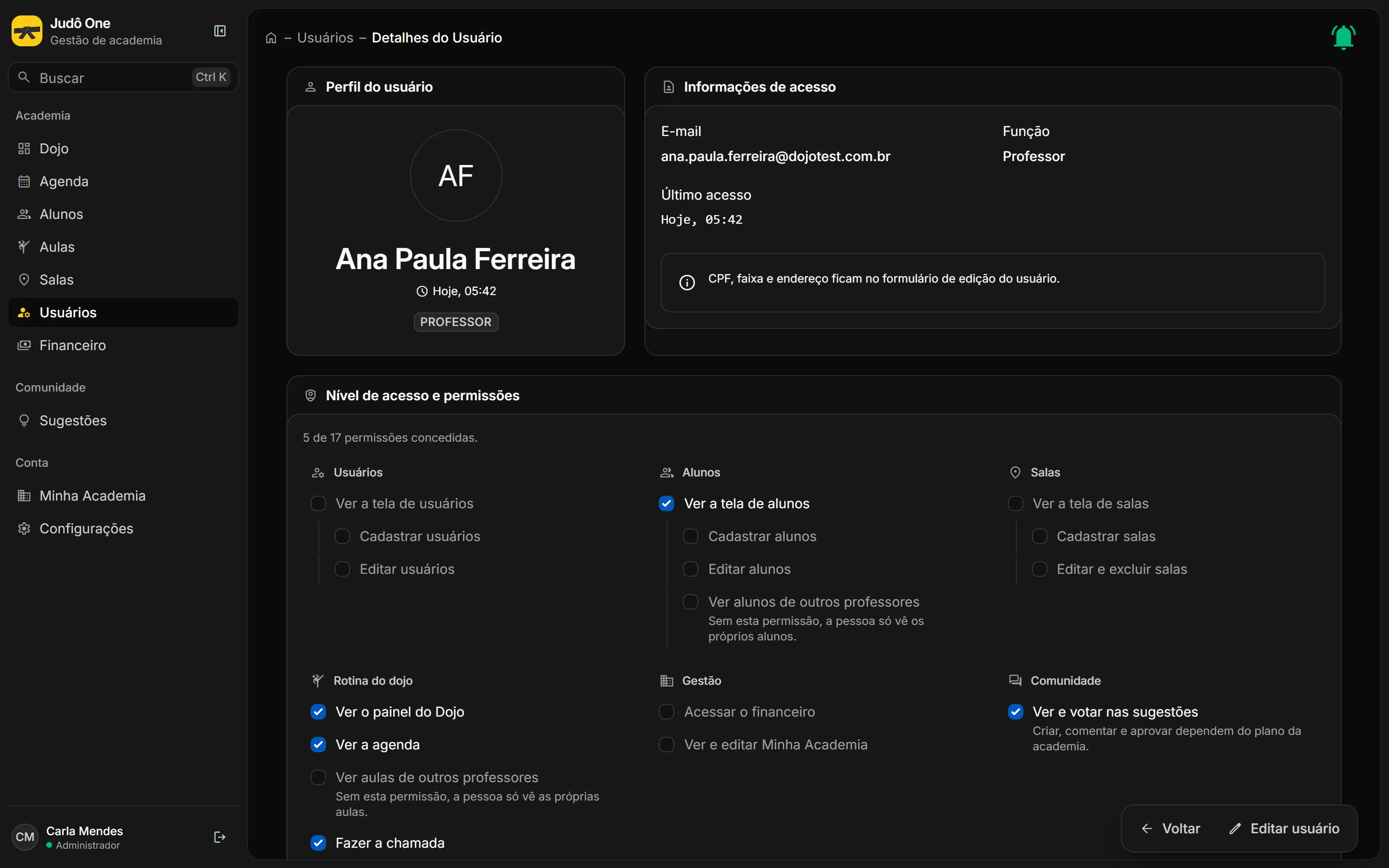Image resolution: width=1389 pixels, height=868 pixels.
Task: Click the Comunidade group chat icon
Action: point(1015,680)
